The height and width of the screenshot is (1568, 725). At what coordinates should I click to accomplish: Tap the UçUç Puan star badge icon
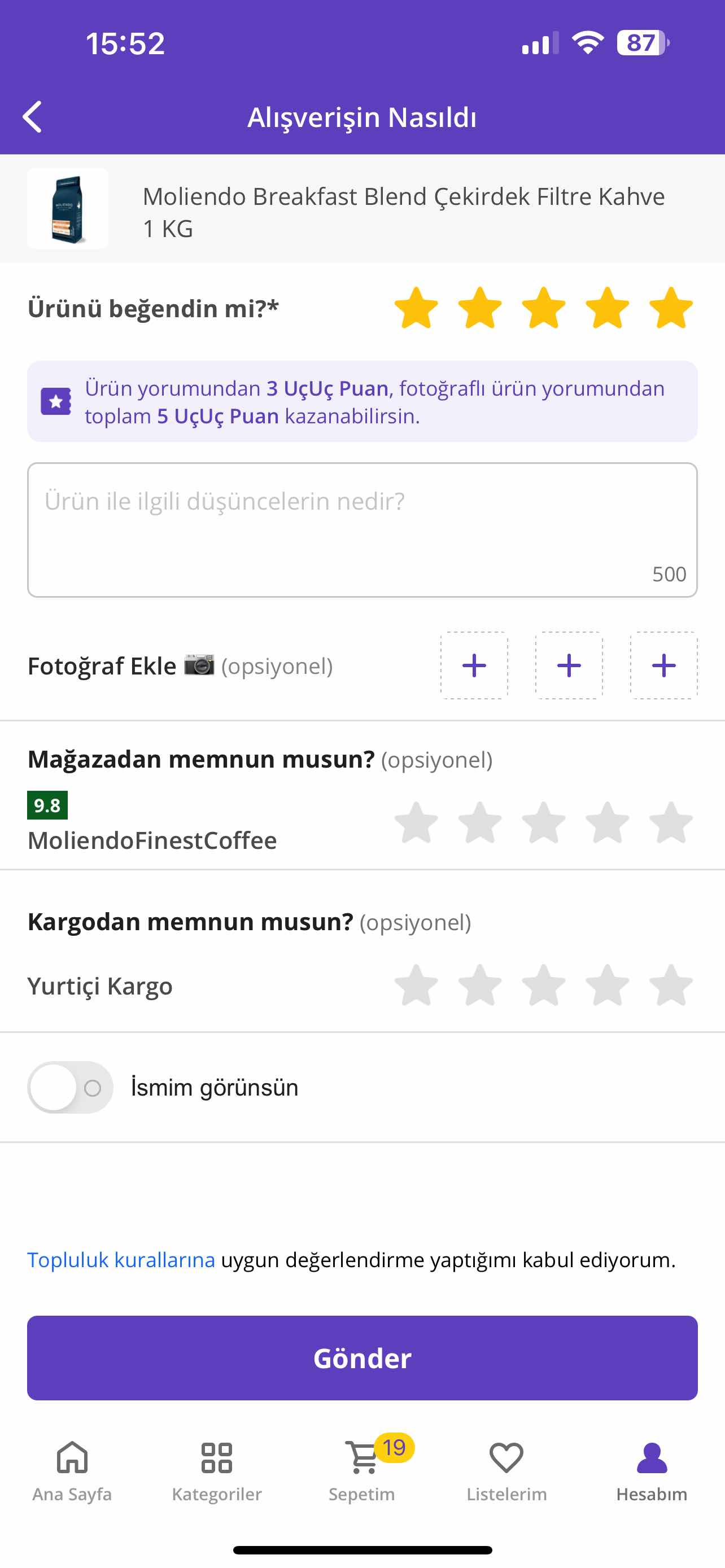(56, 402)
